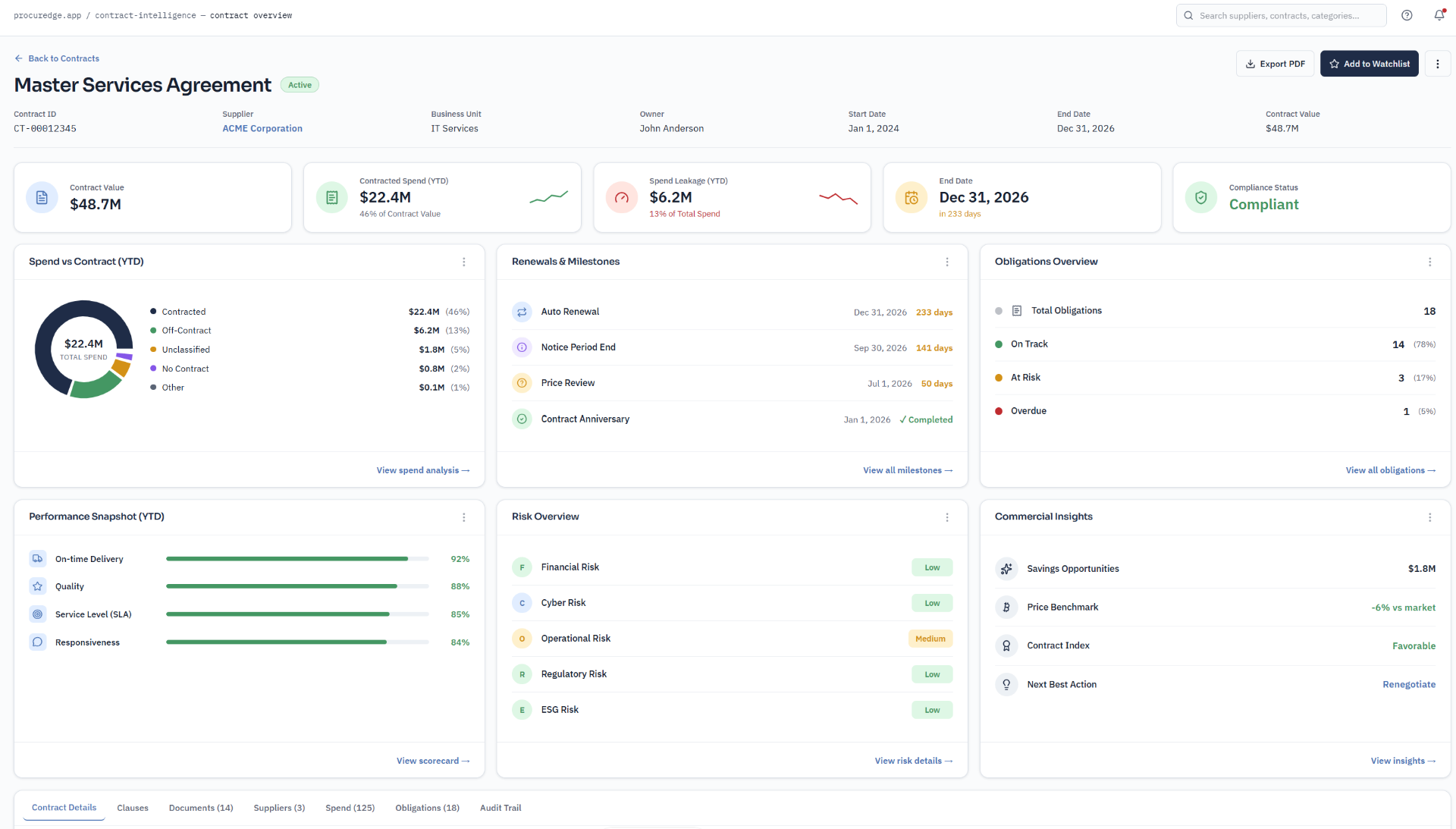Click the Contract Anniversary check icon
1456x829 pixels.
point(522,419)
